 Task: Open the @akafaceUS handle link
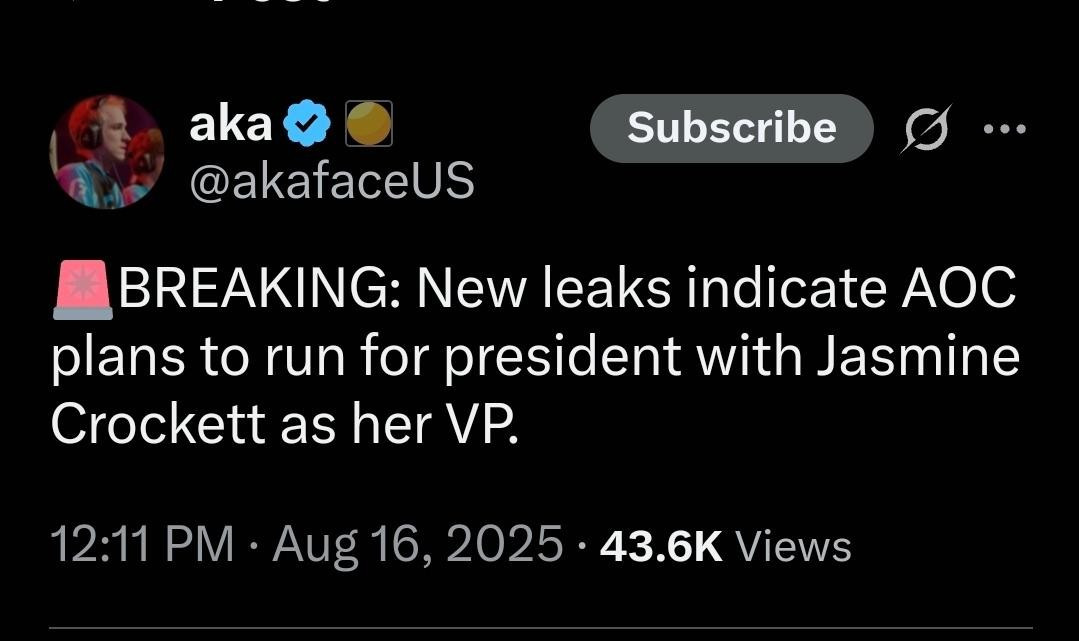tap(331, 181)
